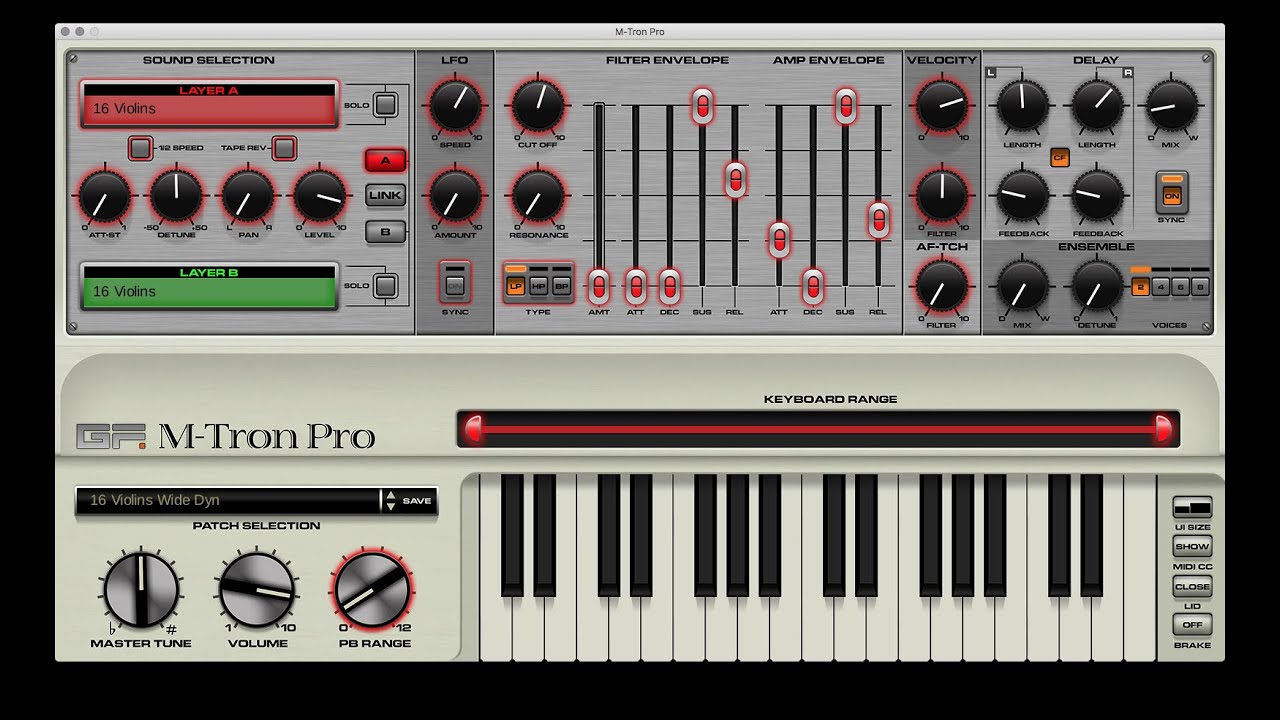Image resolution: width=1280 pixels, height=720 pixels.
Task: Select layer A button
Action: [385, 160]
